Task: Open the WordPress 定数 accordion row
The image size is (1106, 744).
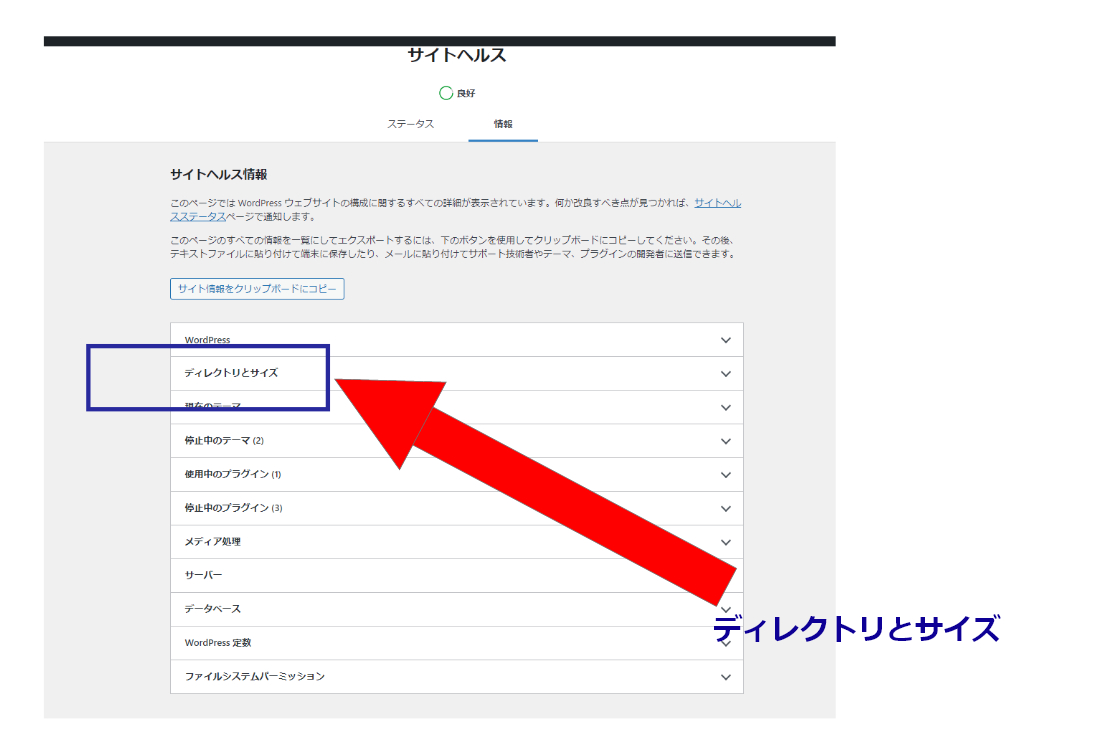Action: click(x=456, y=643)
